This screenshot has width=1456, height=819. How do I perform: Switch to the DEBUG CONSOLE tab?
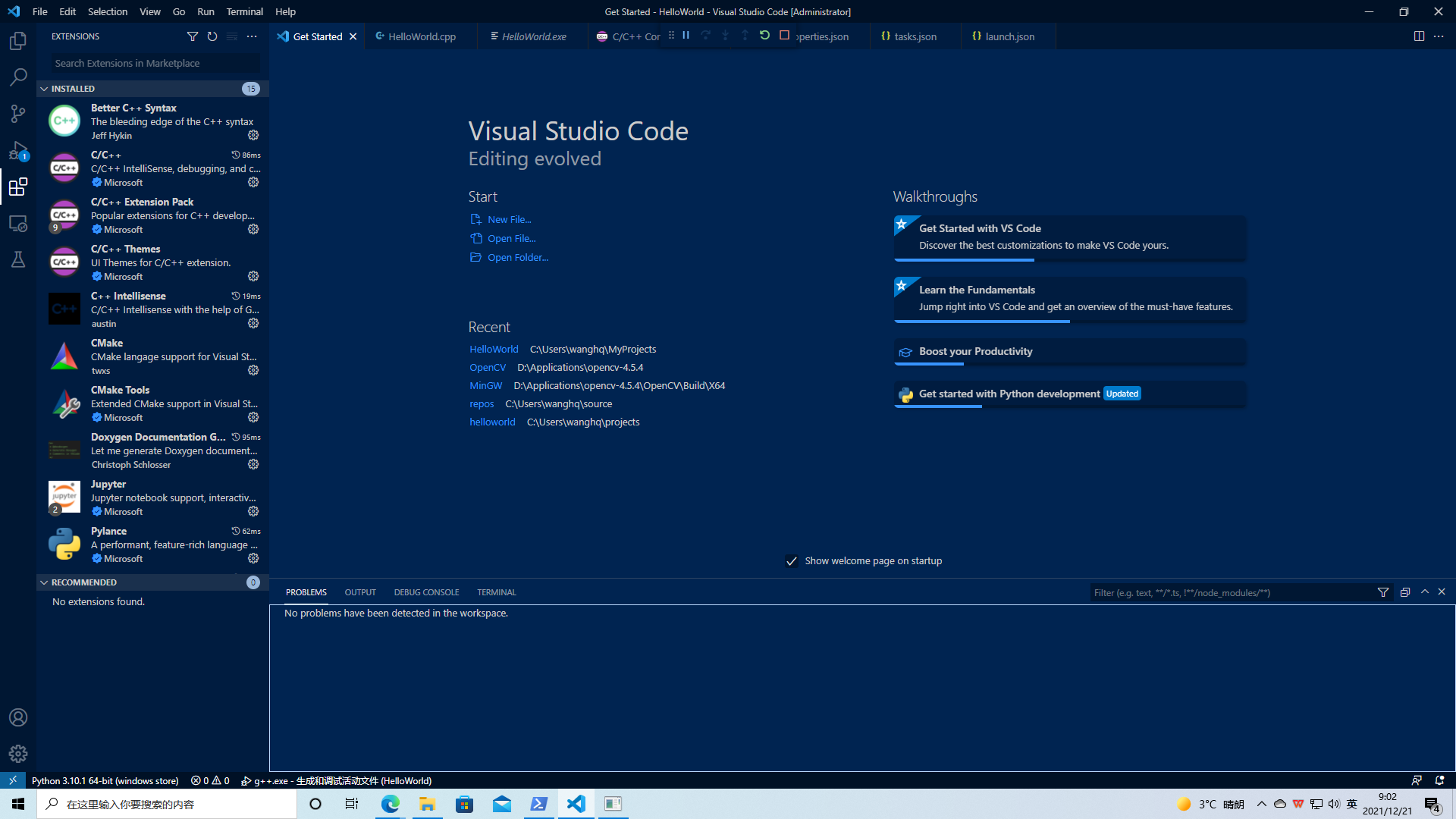coord(426,592)
